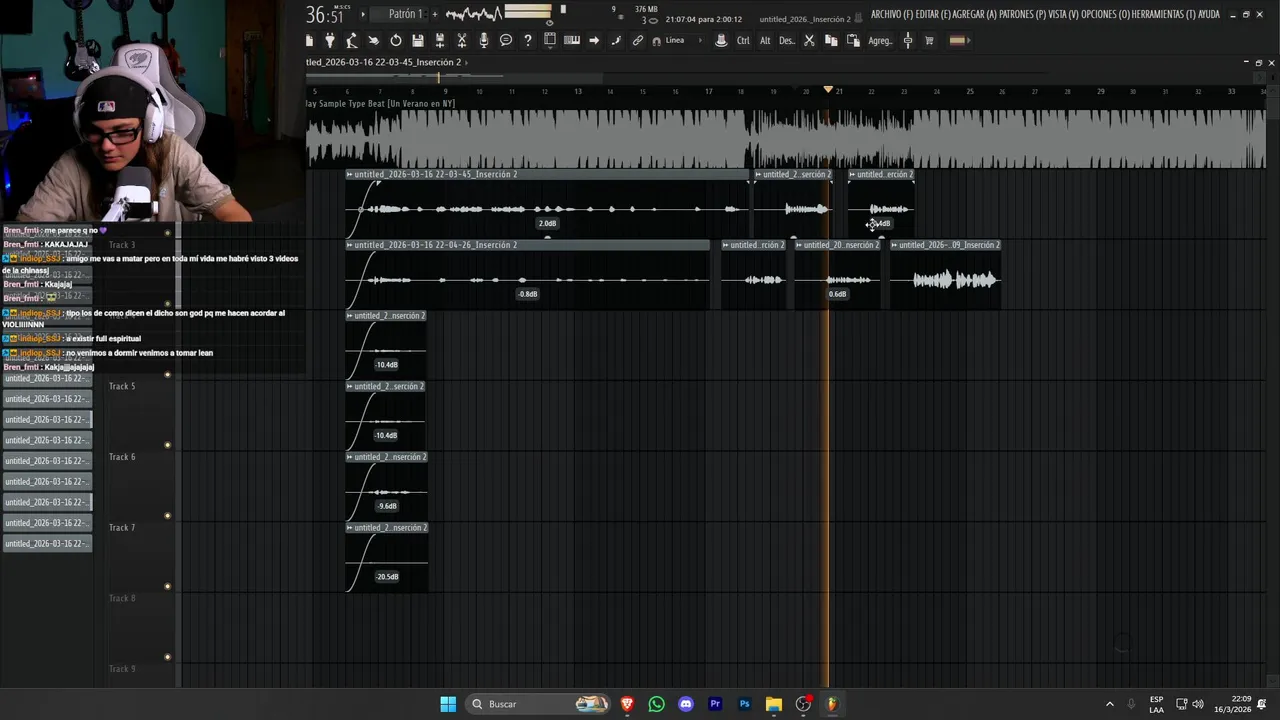Click the circular arrow undo-history icon
This screenshot has height=720, width=1280.
(396, 41)
